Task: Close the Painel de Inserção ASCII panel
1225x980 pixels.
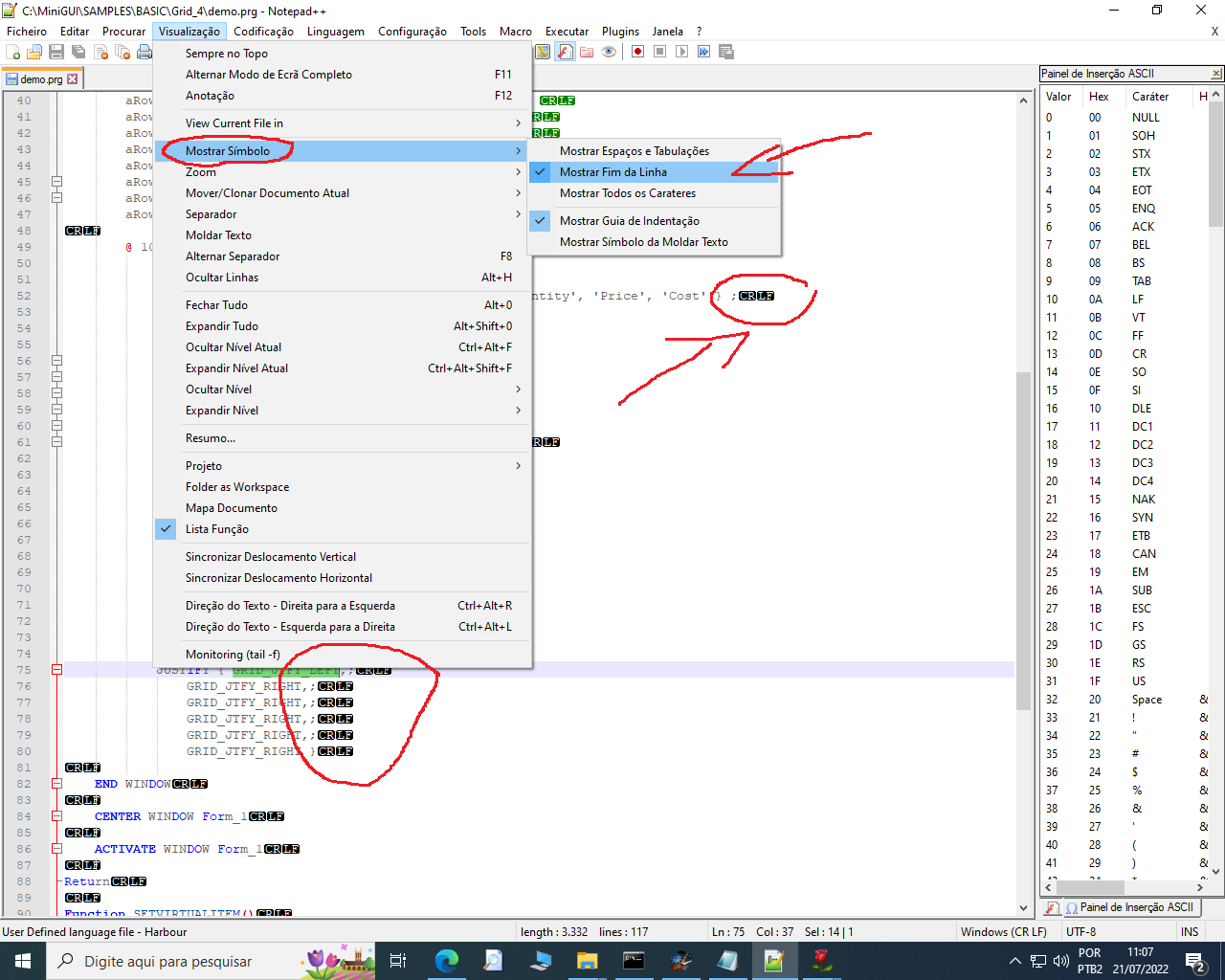Action: (x=1216, y=74)
